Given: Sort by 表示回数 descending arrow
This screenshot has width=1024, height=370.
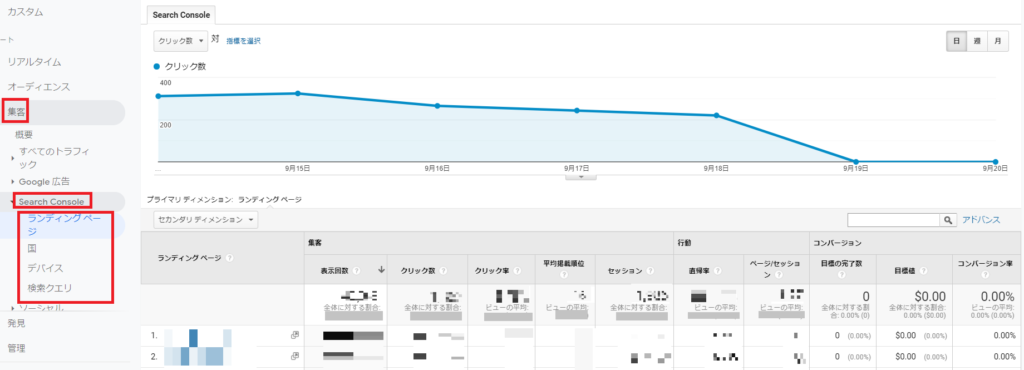Looking at the screenshot, I should [x=381, y=270].
